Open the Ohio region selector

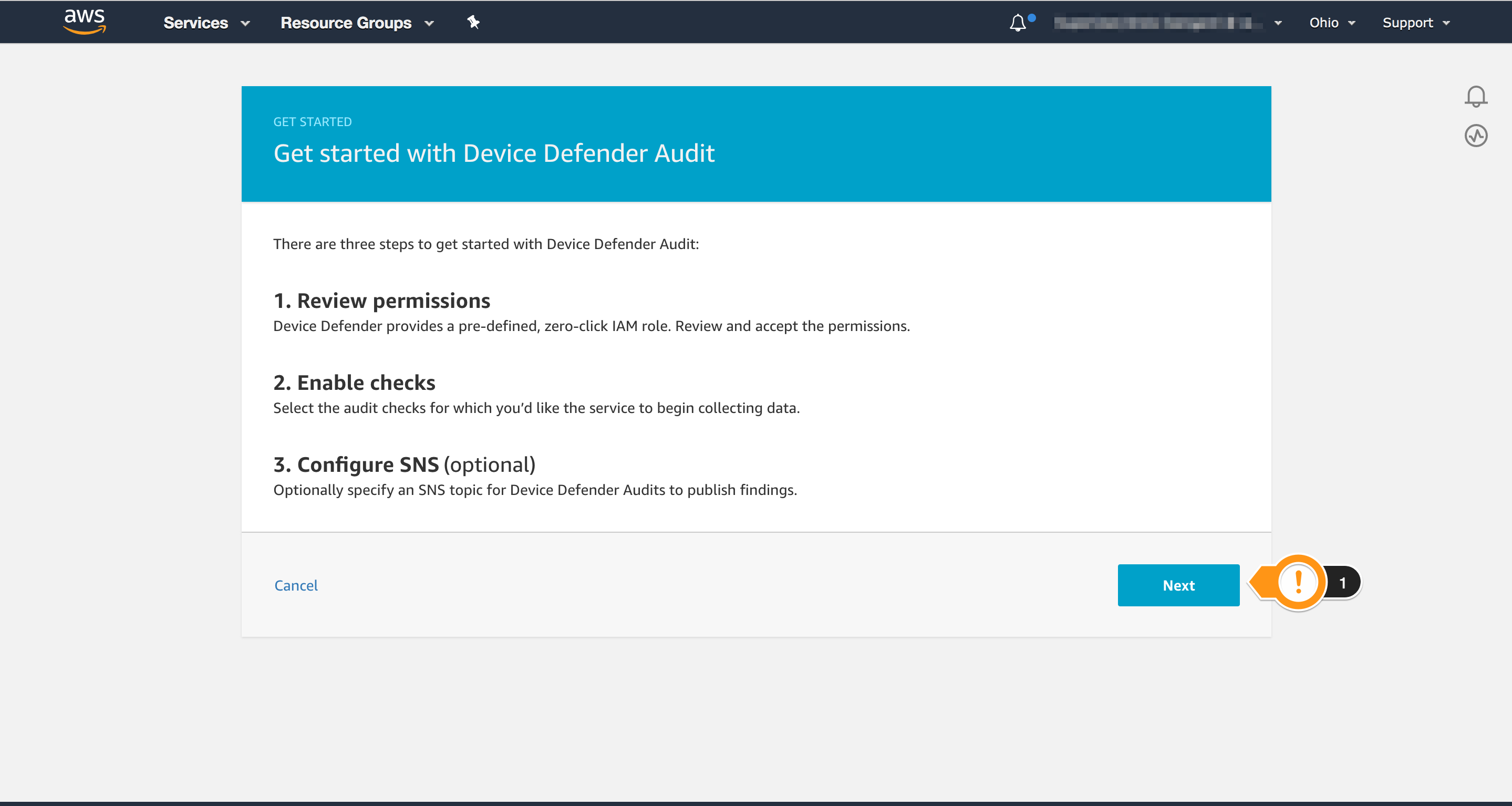tap(1331, 23)
